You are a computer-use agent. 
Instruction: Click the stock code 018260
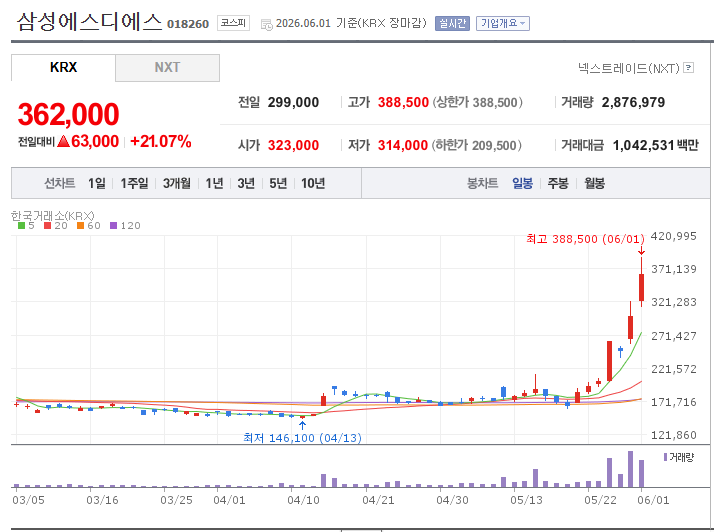point(188,24)
